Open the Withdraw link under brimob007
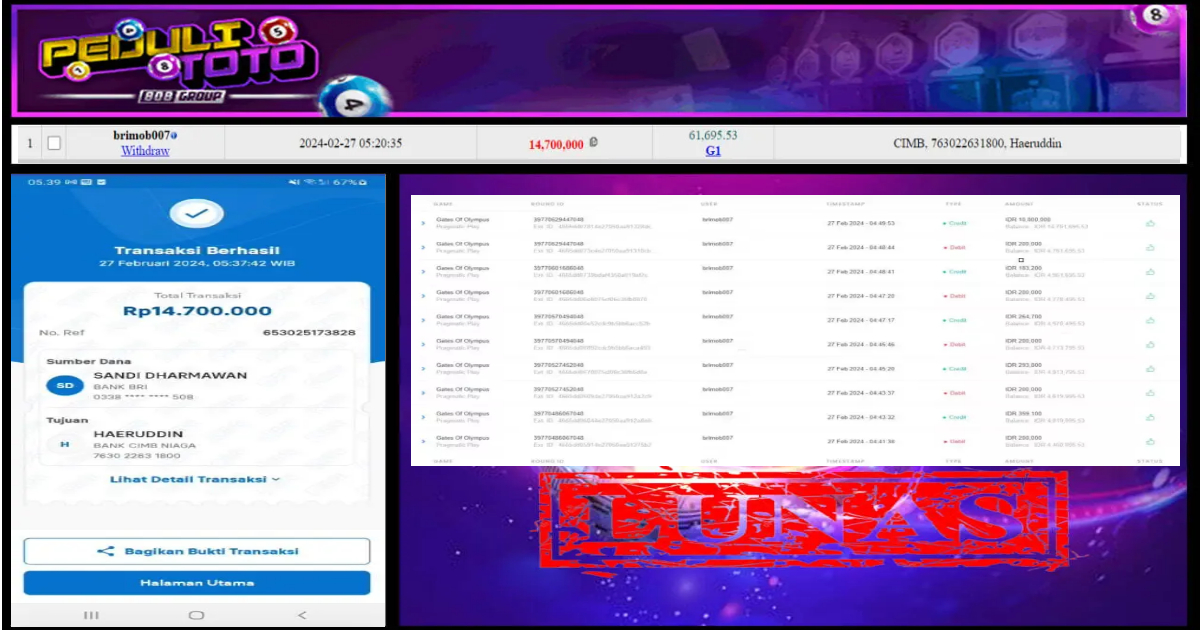 tap(147, 150)
